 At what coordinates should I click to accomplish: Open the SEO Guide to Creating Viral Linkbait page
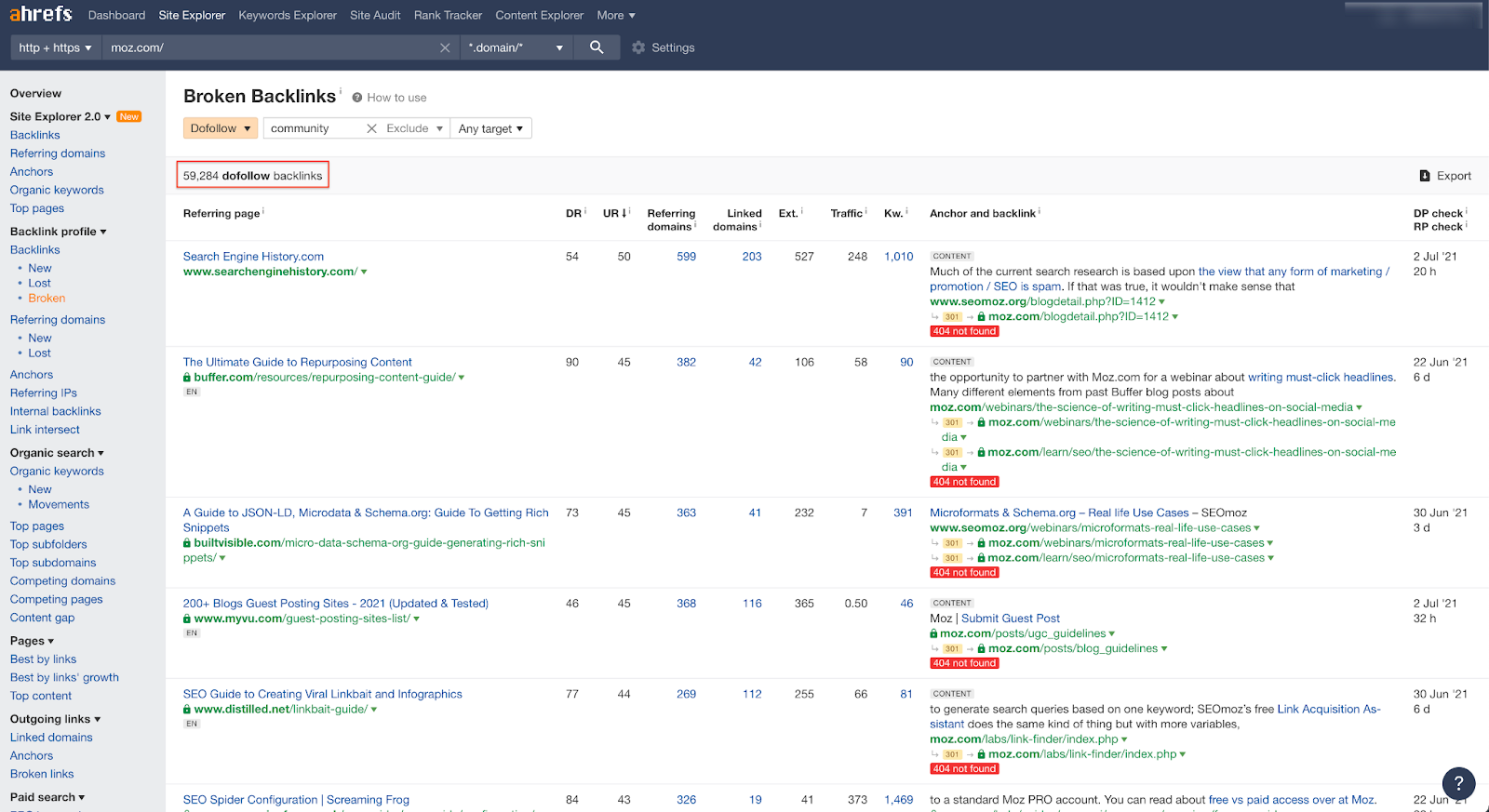tap(323, 694)
